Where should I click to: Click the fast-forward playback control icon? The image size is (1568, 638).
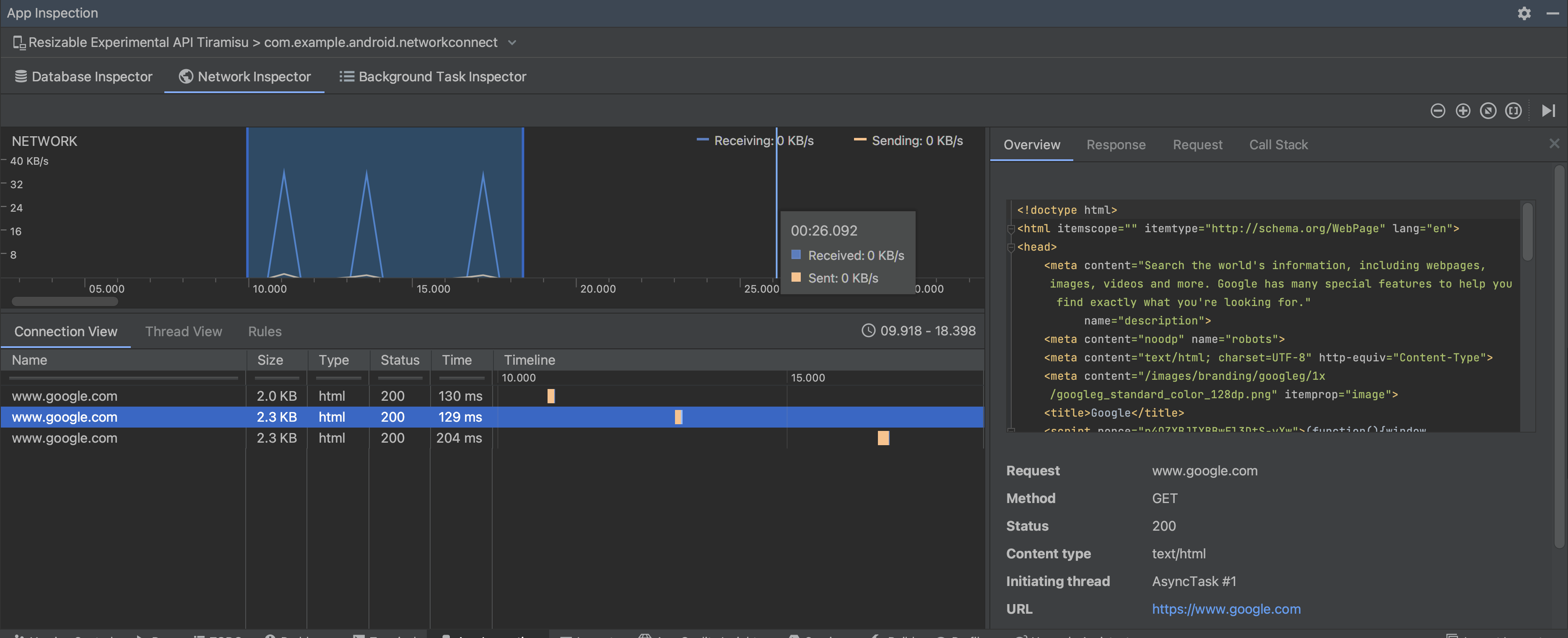pos(1549,111)
